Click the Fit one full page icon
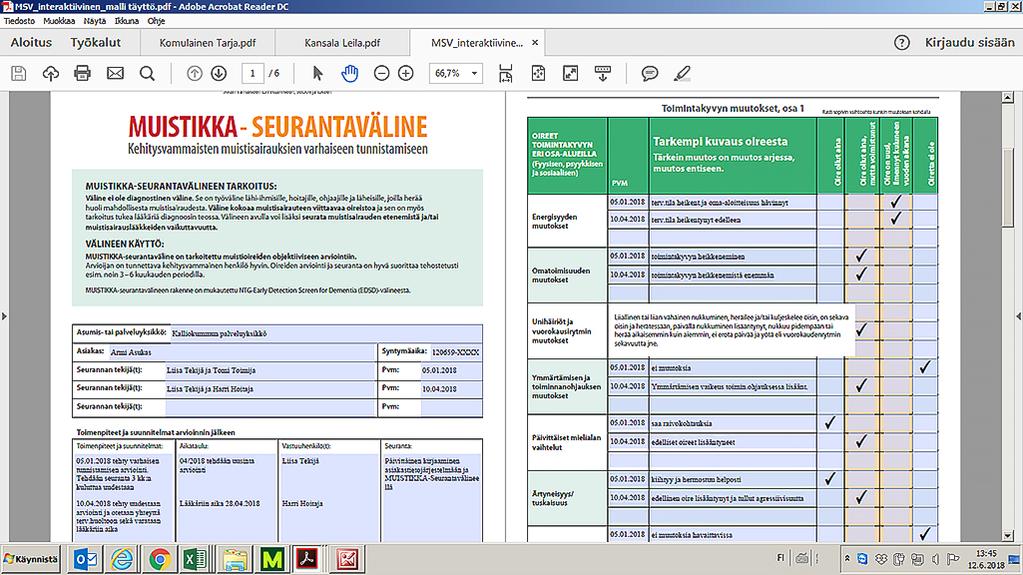1023x575 pixels. (538, 74)
